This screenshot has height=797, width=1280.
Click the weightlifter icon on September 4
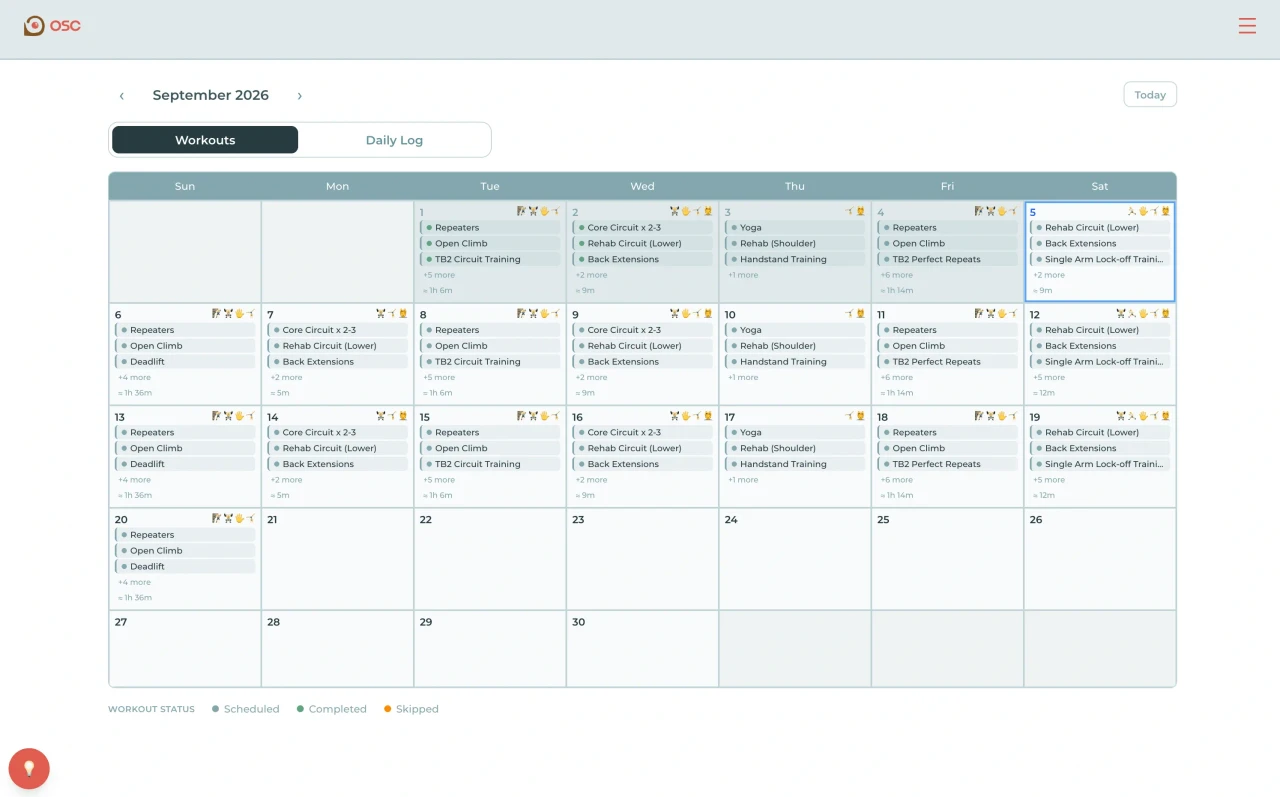coord(991,211)
